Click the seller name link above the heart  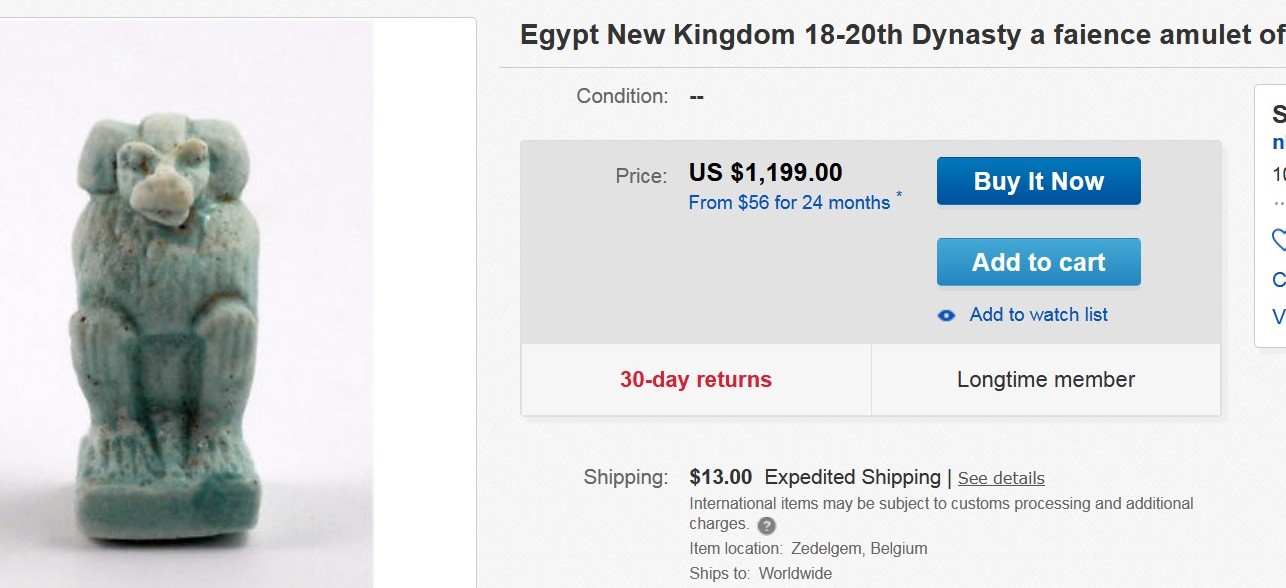[1279, 143]
